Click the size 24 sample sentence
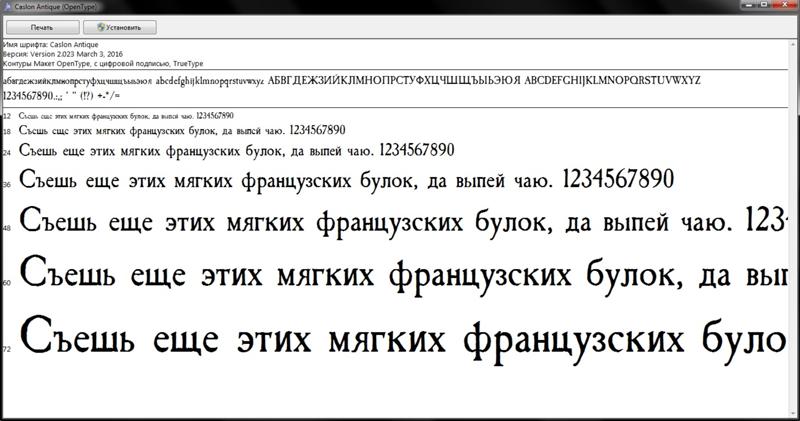Viewport: 800px width, 421px height. click(x=237, y=150)
